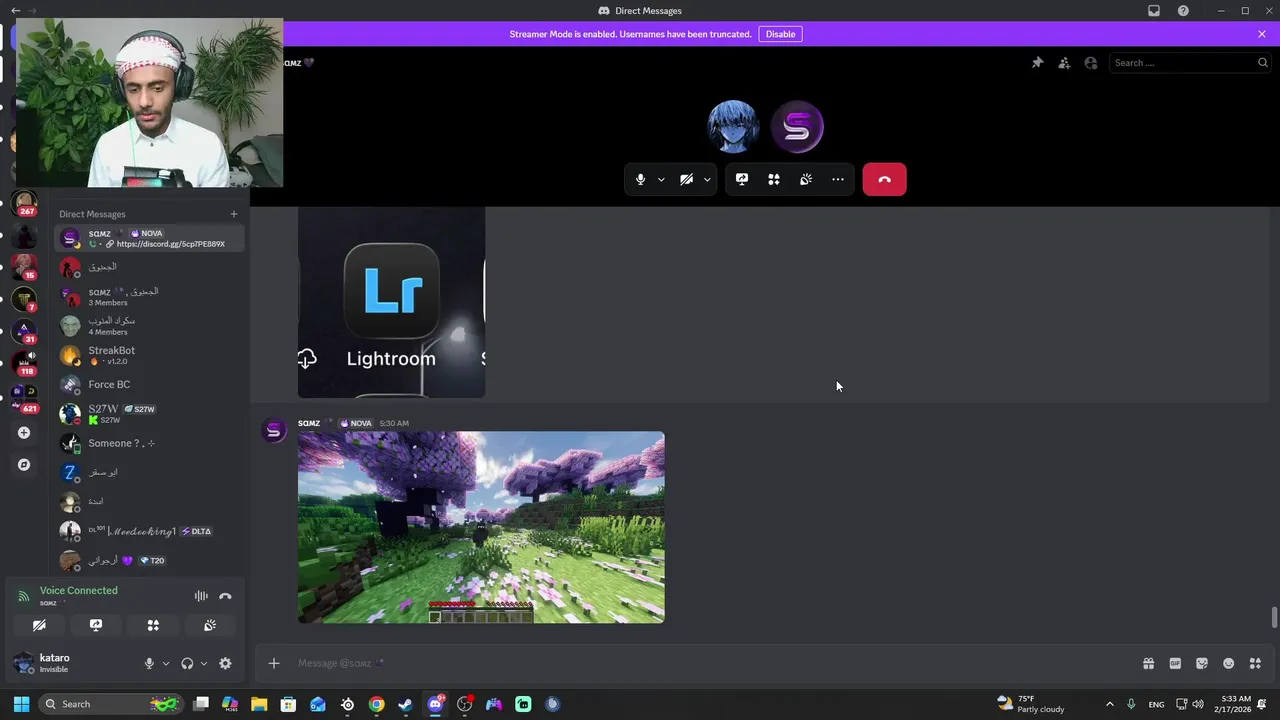This screenshot has height=720, width=1280.
Task: Open the discord.gg invite link under sqmz
Action: point(170,244)
